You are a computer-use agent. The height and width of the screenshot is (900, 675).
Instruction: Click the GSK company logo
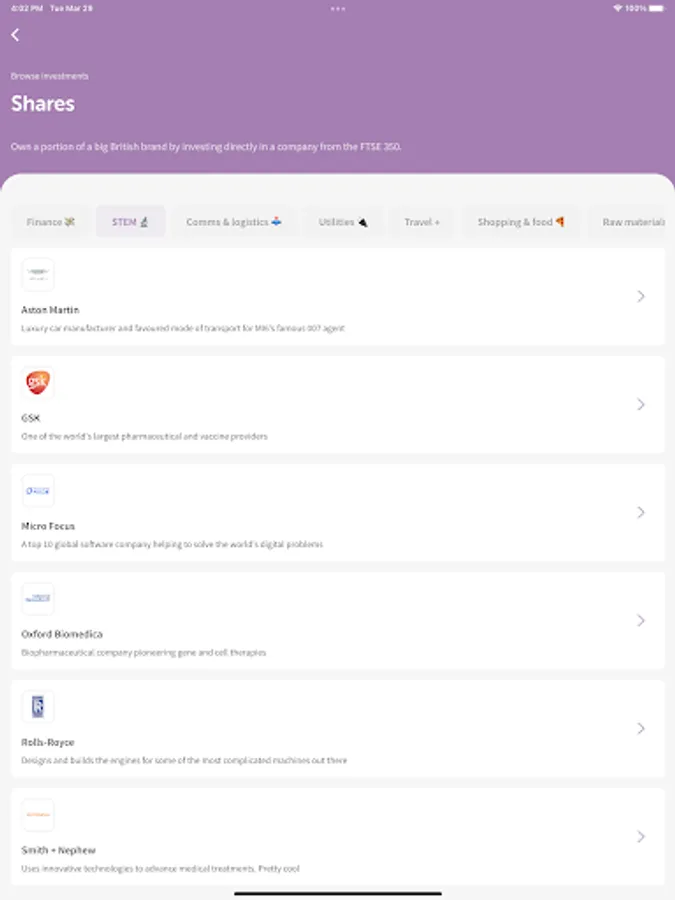(38, 382)
